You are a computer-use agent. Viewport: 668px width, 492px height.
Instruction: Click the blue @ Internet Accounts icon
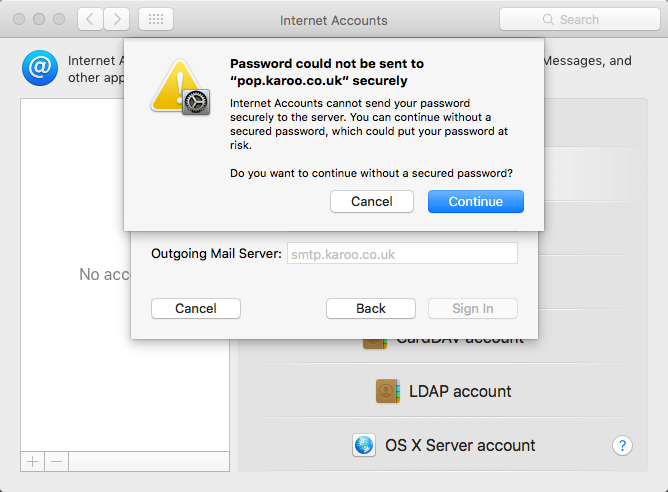[39, 68]
